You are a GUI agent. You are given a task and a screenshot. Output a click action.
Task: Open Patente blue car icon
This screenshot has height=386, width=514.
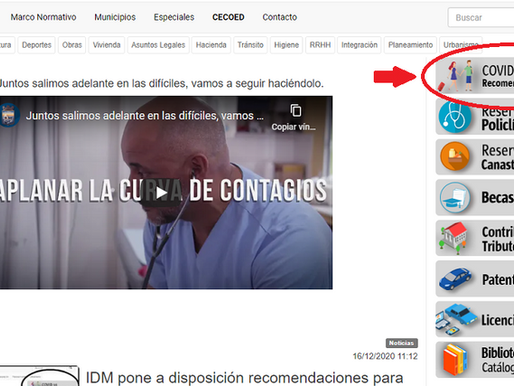click(455, 279)
